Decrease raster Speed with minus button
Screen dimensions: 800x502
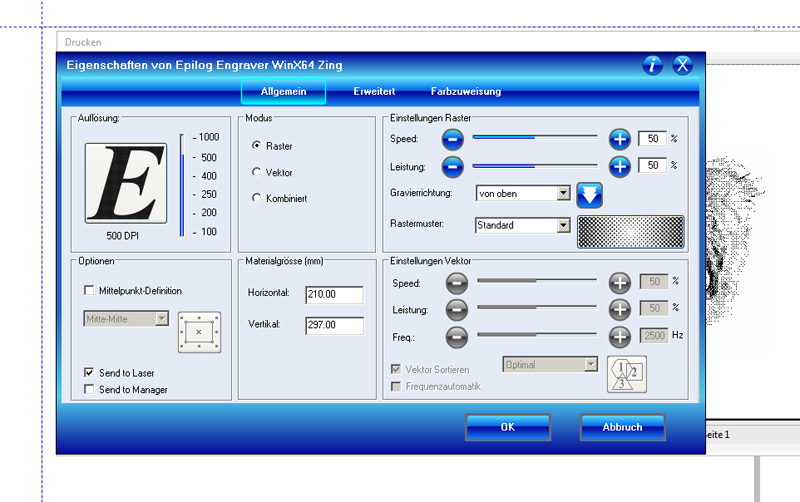pyautogui.click(x=454, y=139)
